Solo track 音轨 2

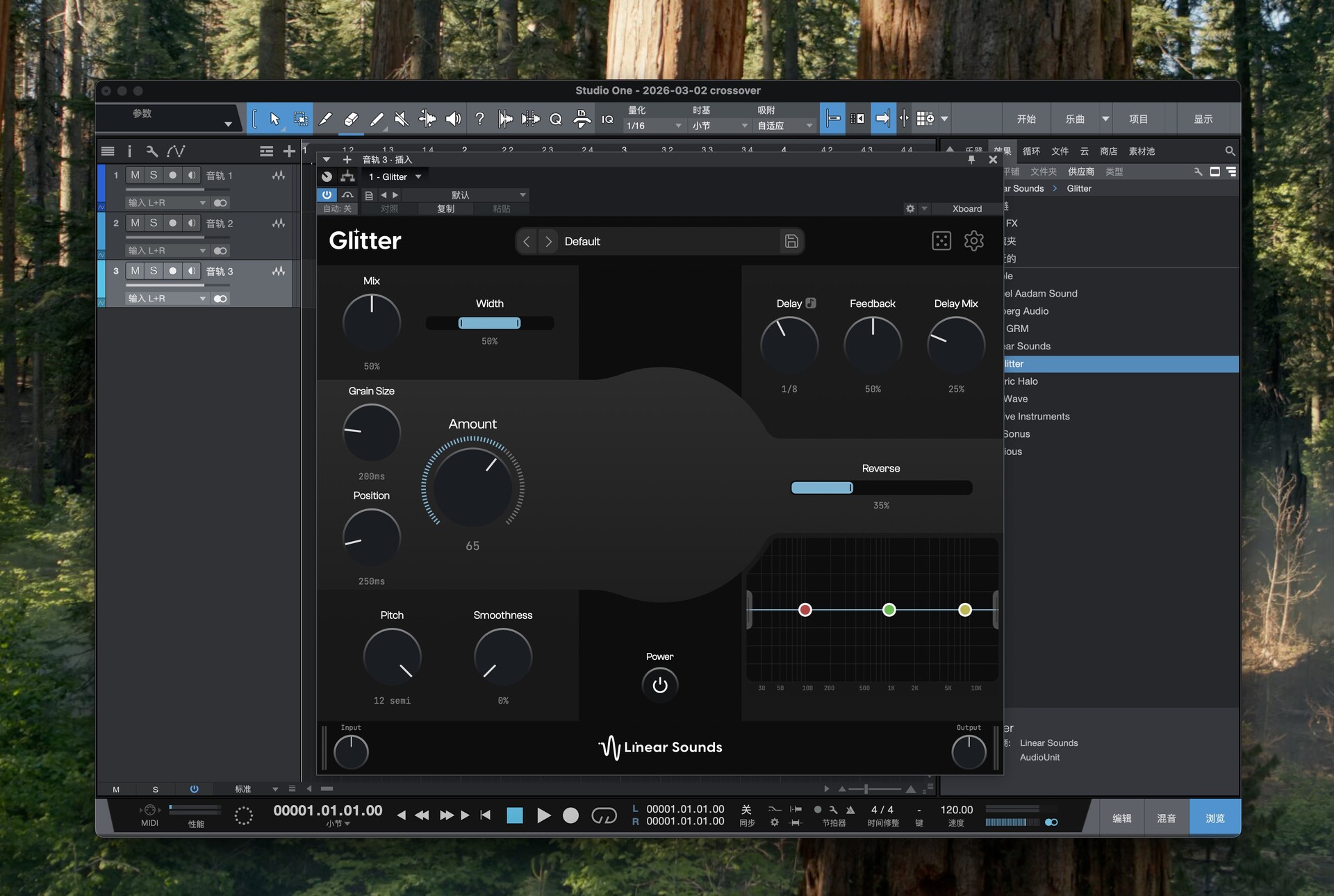[154, 223]
